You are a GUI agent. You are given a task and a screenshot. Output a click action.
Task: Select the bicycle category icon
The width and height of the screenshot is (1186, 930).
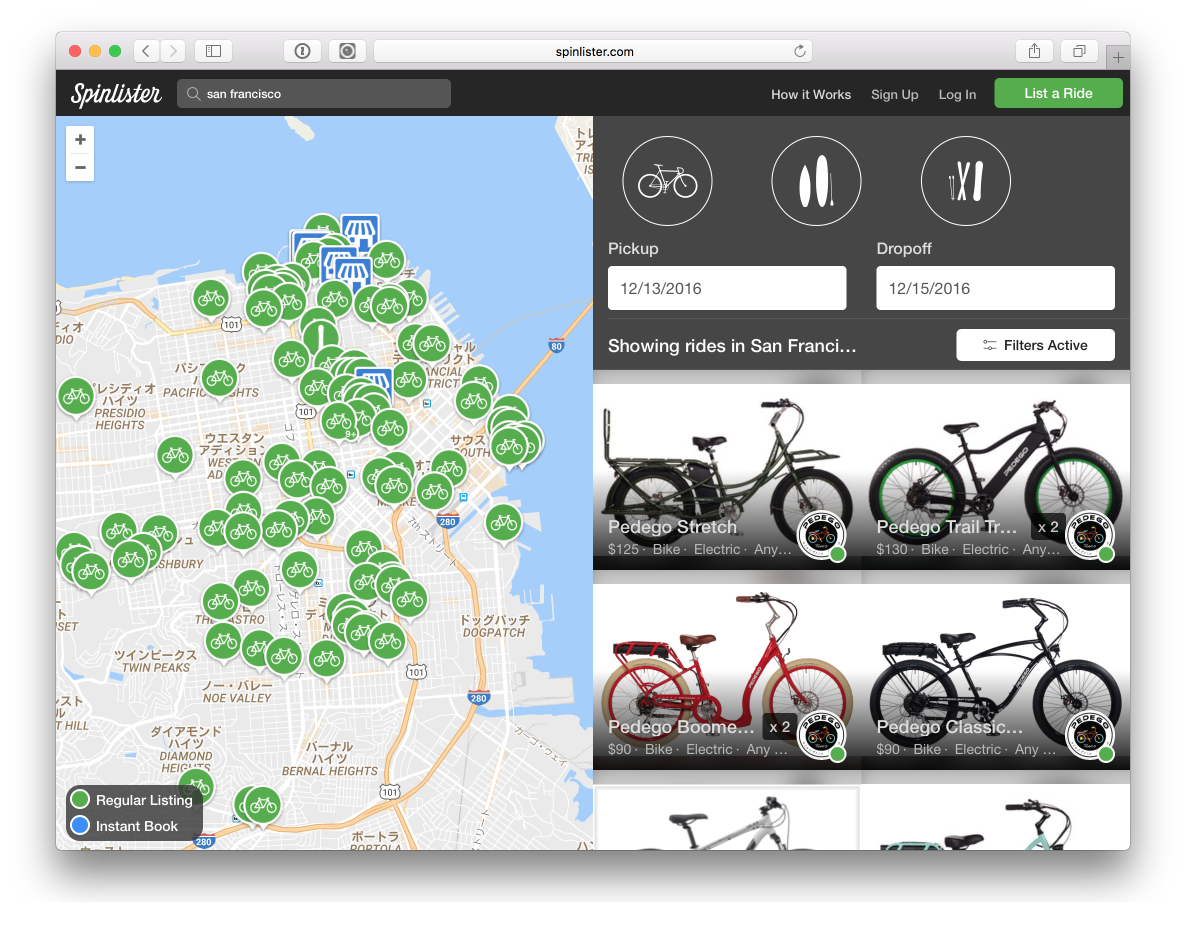click(667, 181)
